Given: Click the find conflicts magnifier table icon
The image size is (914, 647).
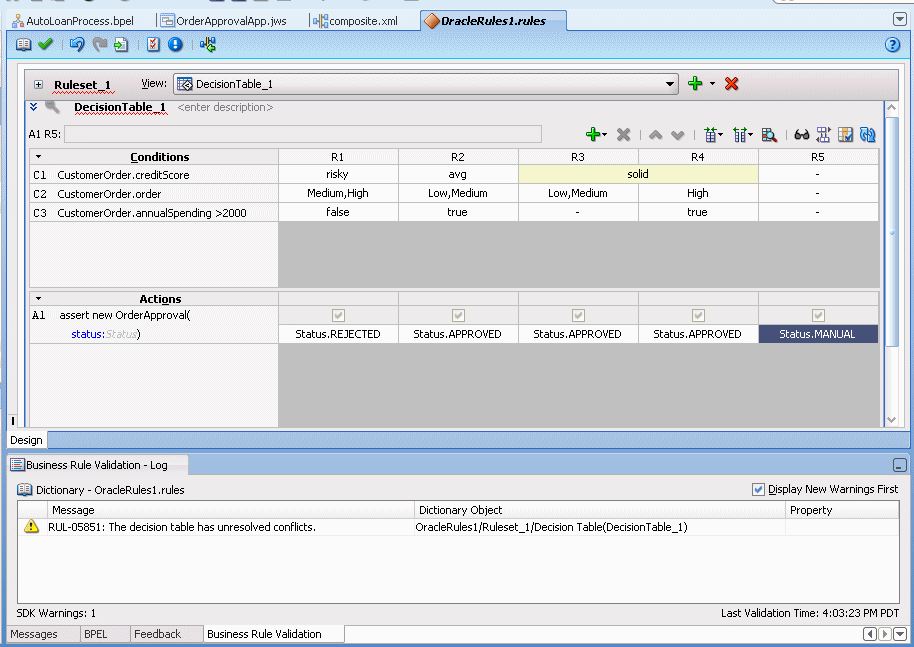Looking at the screenshot, I should coord(769,135).
